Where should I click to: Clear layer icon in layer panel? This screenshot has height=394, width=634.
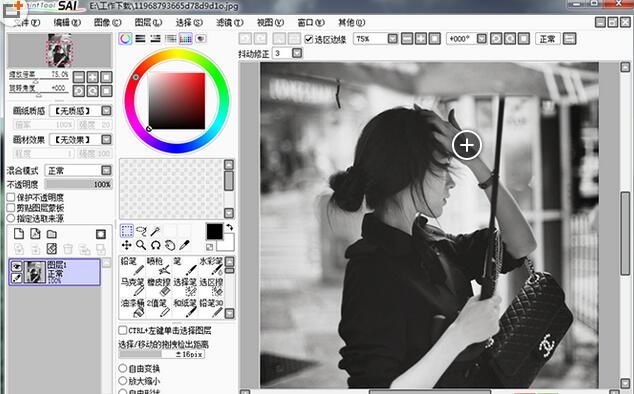(51, 248)
